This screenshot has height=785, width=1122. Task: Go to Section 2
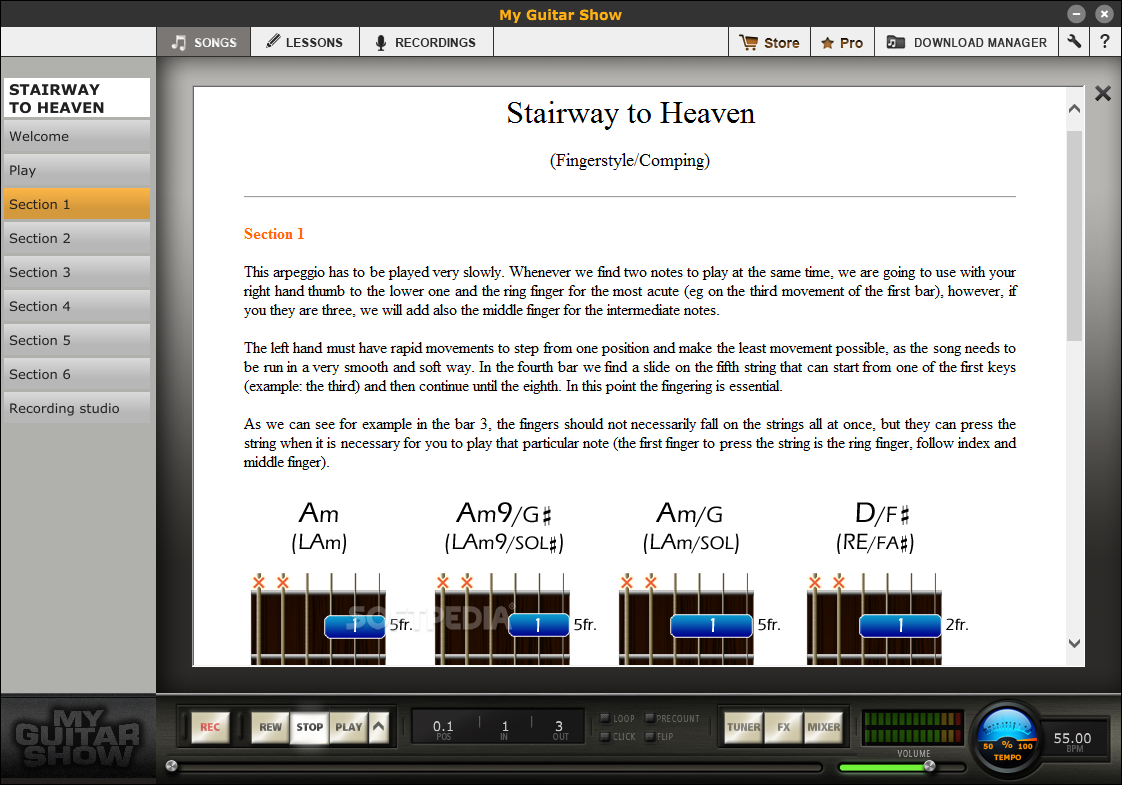(x=77, y=238)
